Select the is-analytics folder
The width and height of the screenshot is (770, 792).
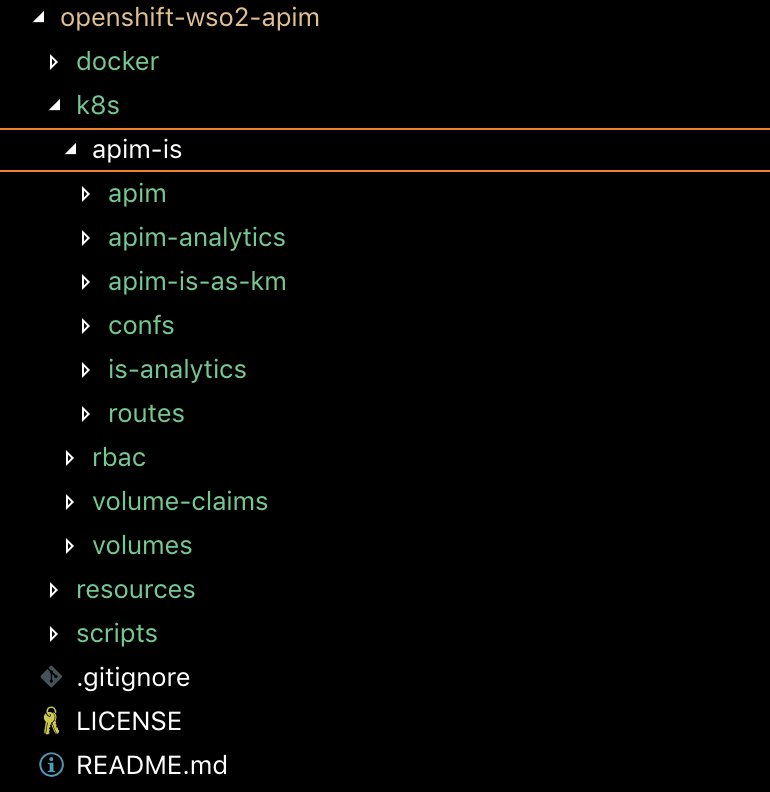click(x=177, y=370)
